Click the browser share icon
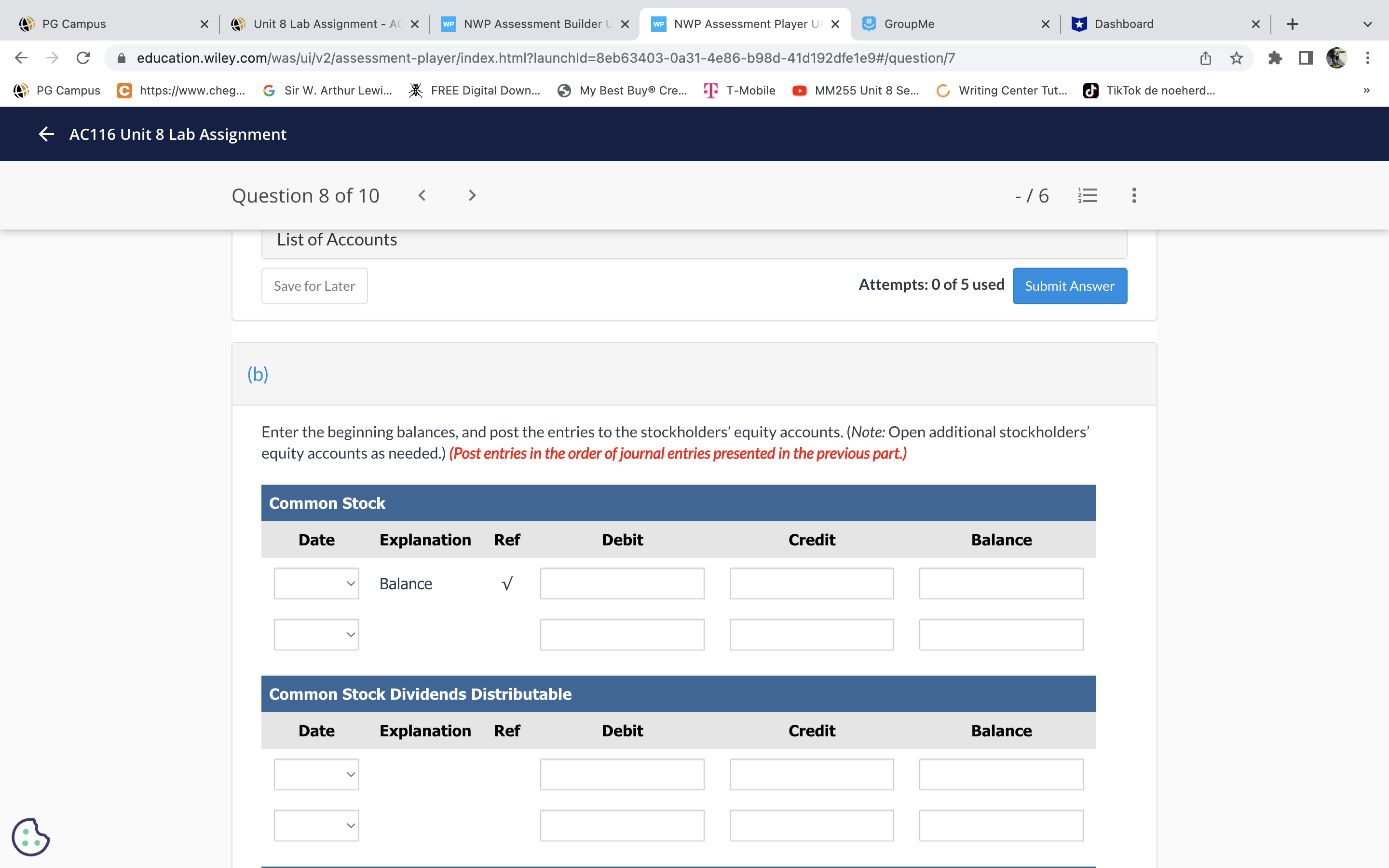 1205,58
